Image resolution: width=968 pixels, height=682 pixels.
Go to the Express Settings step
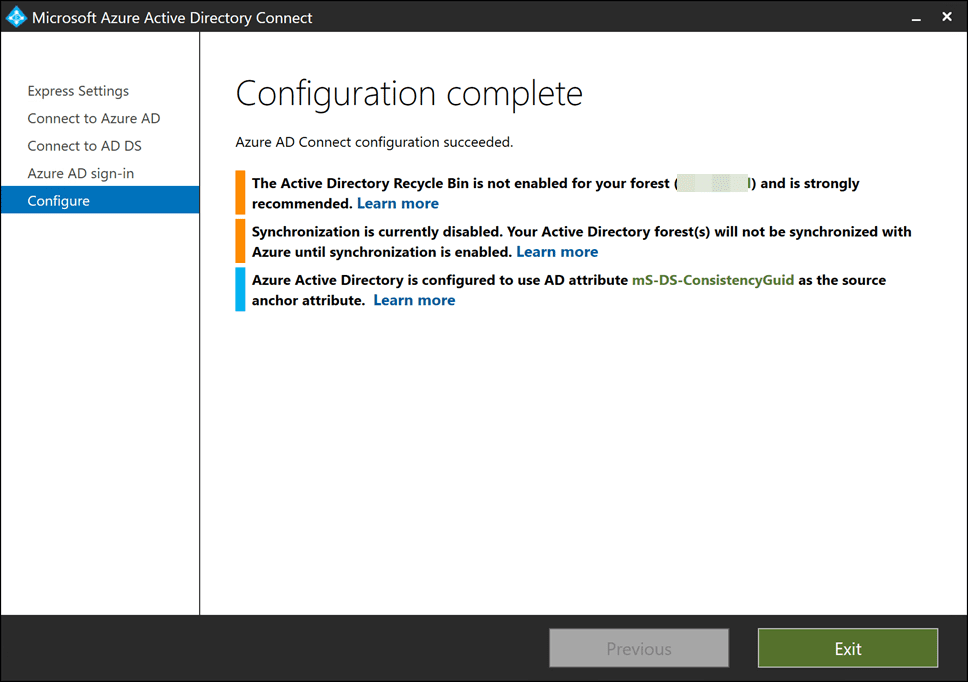[78, 91]
